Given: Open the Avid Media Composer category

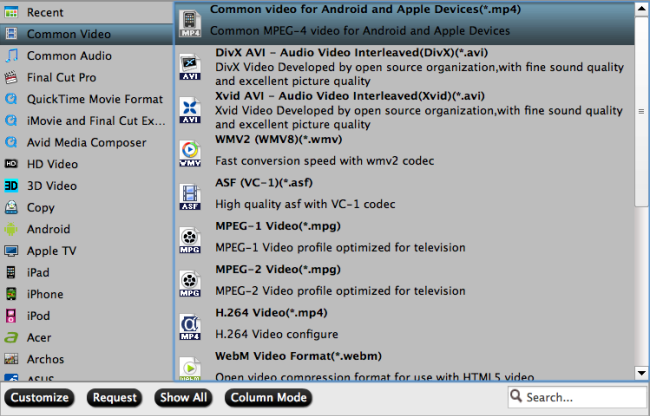Looking at the screenshot, I should coord(87,143).
